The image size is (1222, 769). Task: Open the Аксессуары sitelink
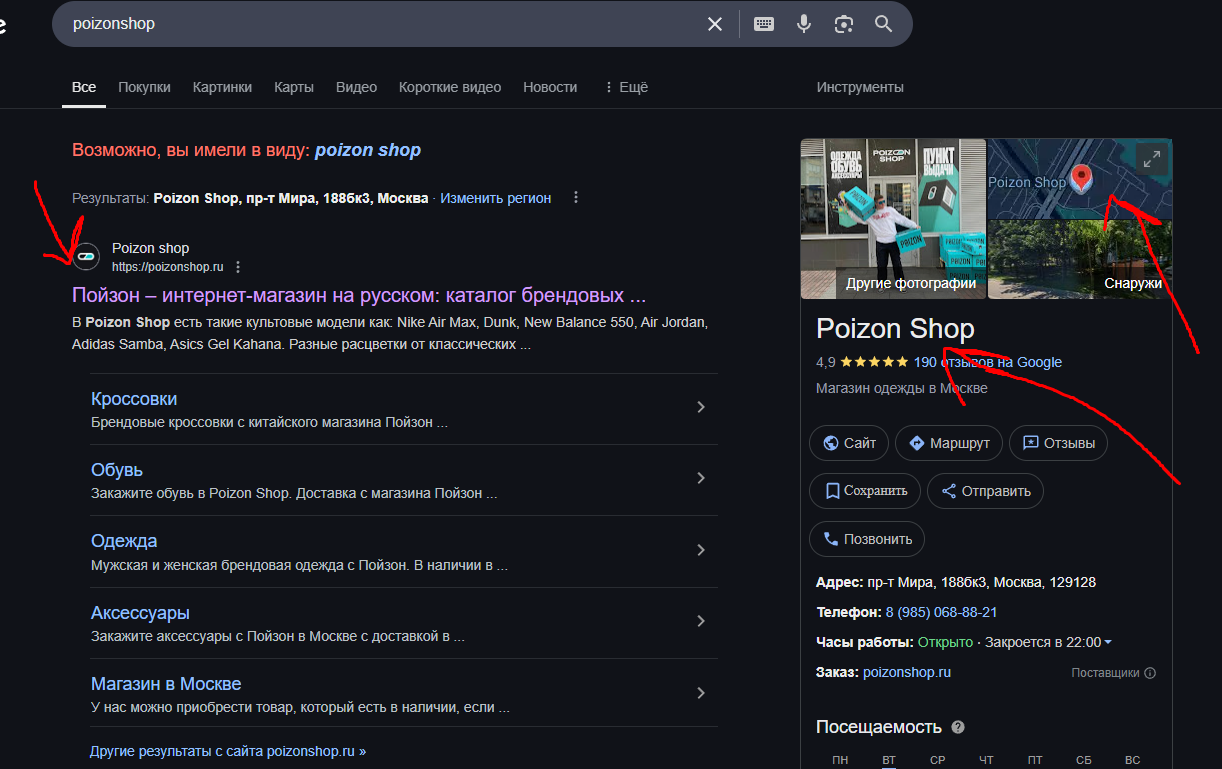(140, 613)
